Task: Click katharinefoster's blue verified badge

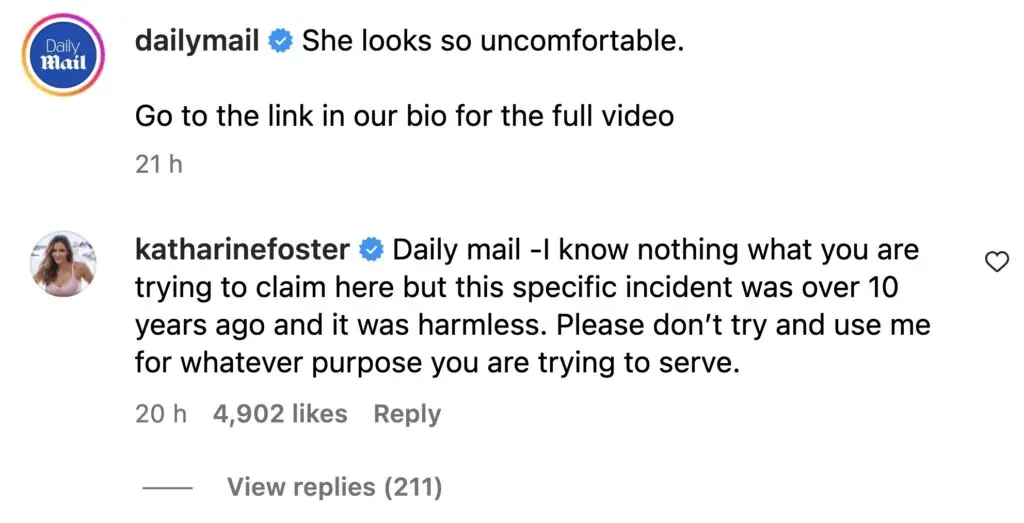Action: pyautogui.click(x=371, y=249)
